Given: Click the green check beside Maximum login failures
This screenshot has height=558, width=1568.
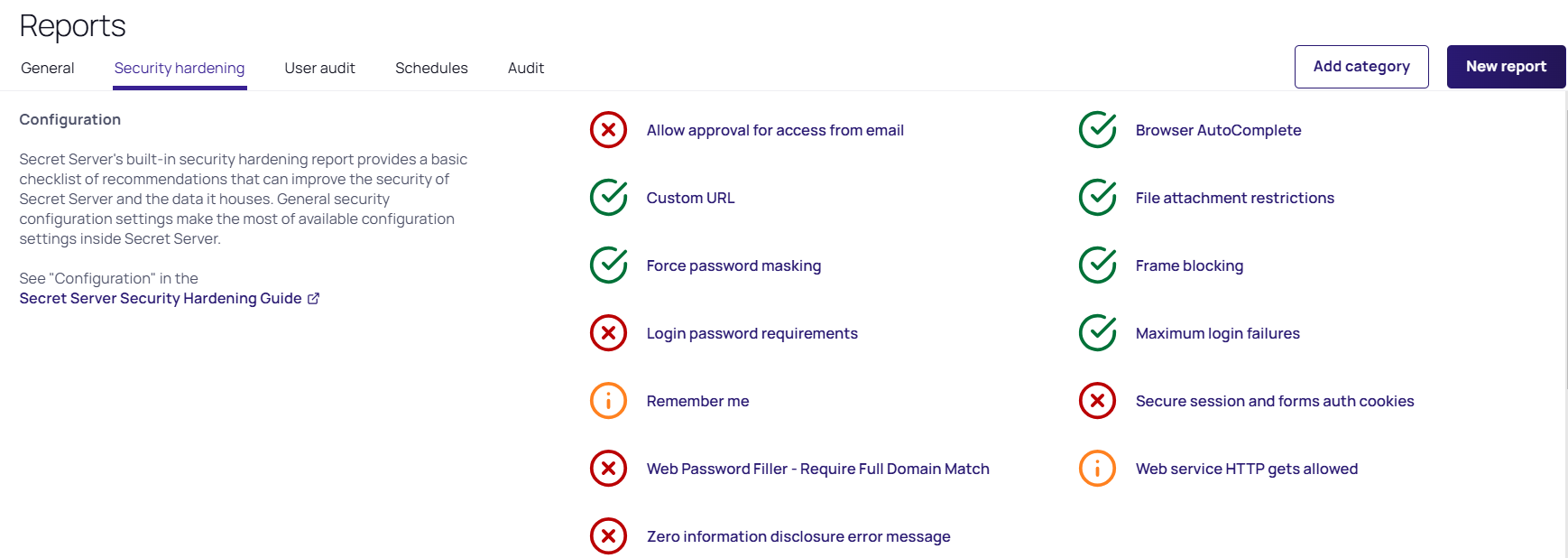Looking at the screenshot, I should 1097,333.
